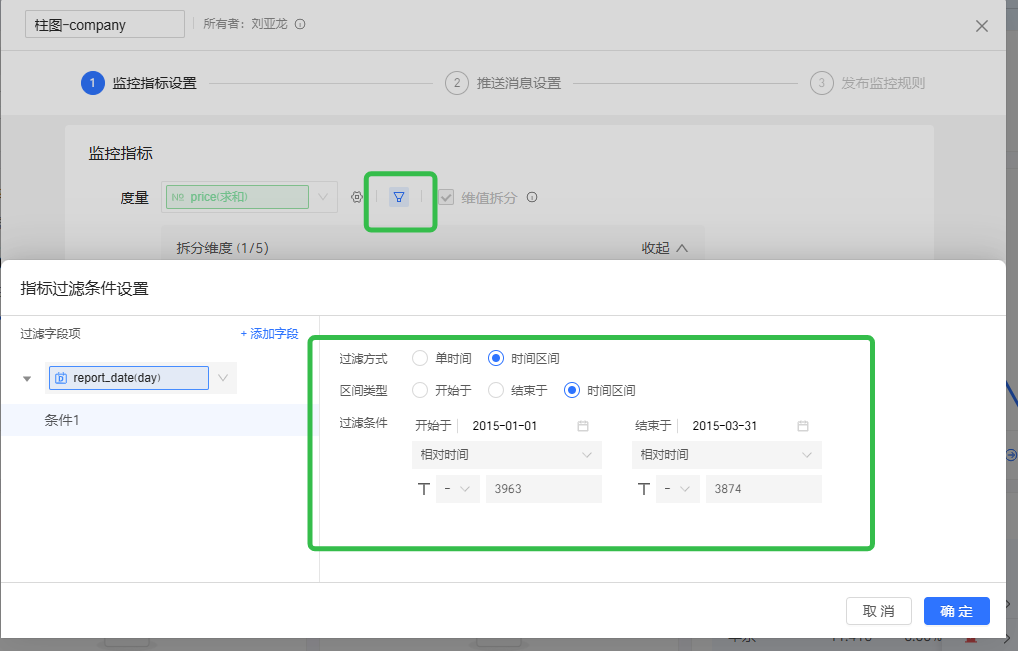Click the settings gear icon next to price field

pyautogui.click(x=357, y=197)
